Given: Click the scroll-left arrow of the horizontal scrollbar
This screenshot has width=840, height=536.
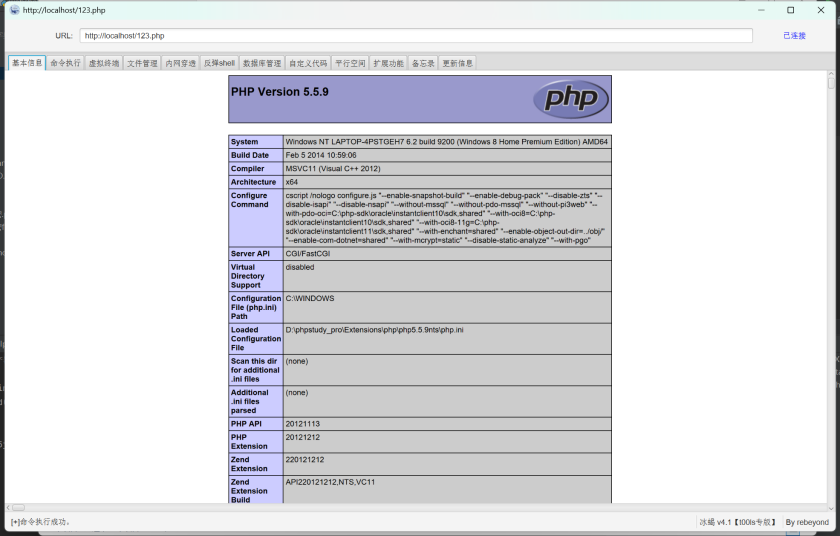Looking at the screenshot, I should point(9,507).
